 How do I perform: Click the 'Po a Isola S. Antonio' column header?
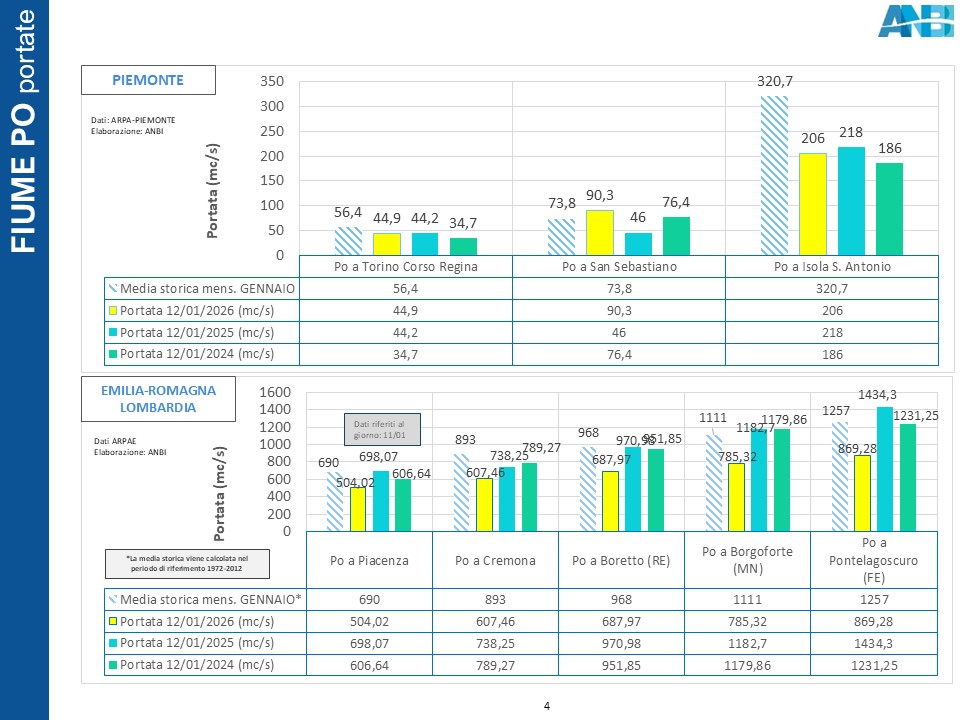[832, 266]
